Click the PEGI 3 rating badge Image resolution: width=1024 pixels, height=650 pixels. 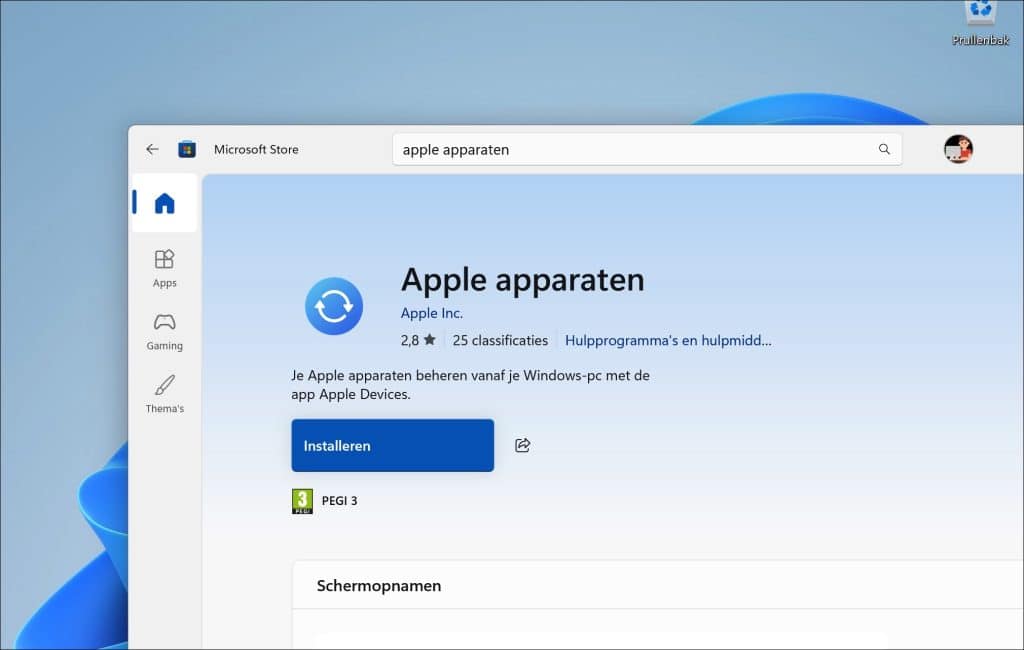coord(302,501)
